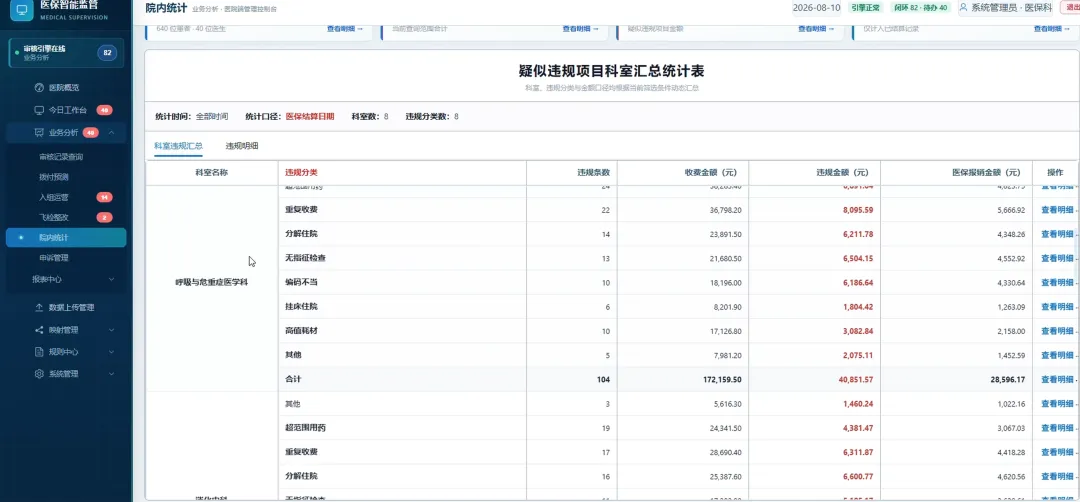
Task: Click the presentation icon beside 业务分析
Action: pos(39,133)
